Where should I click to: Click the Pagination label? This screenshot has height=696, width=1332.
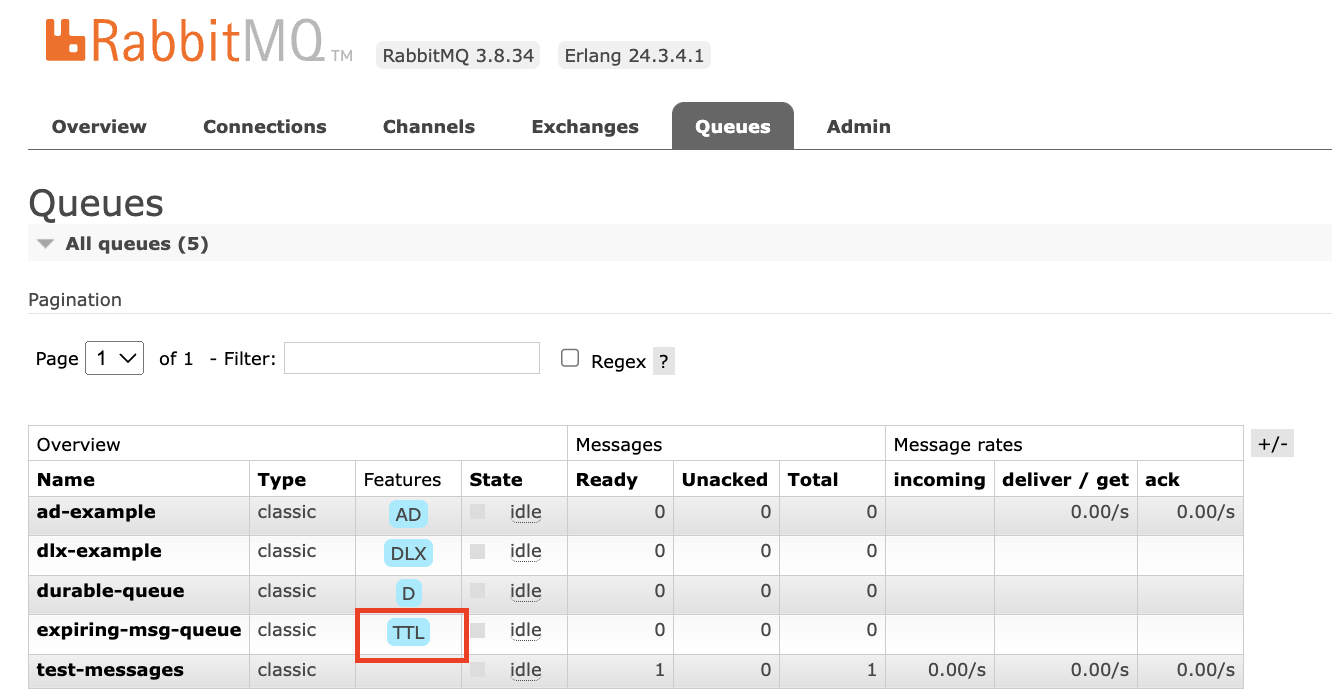pos(75,300)
